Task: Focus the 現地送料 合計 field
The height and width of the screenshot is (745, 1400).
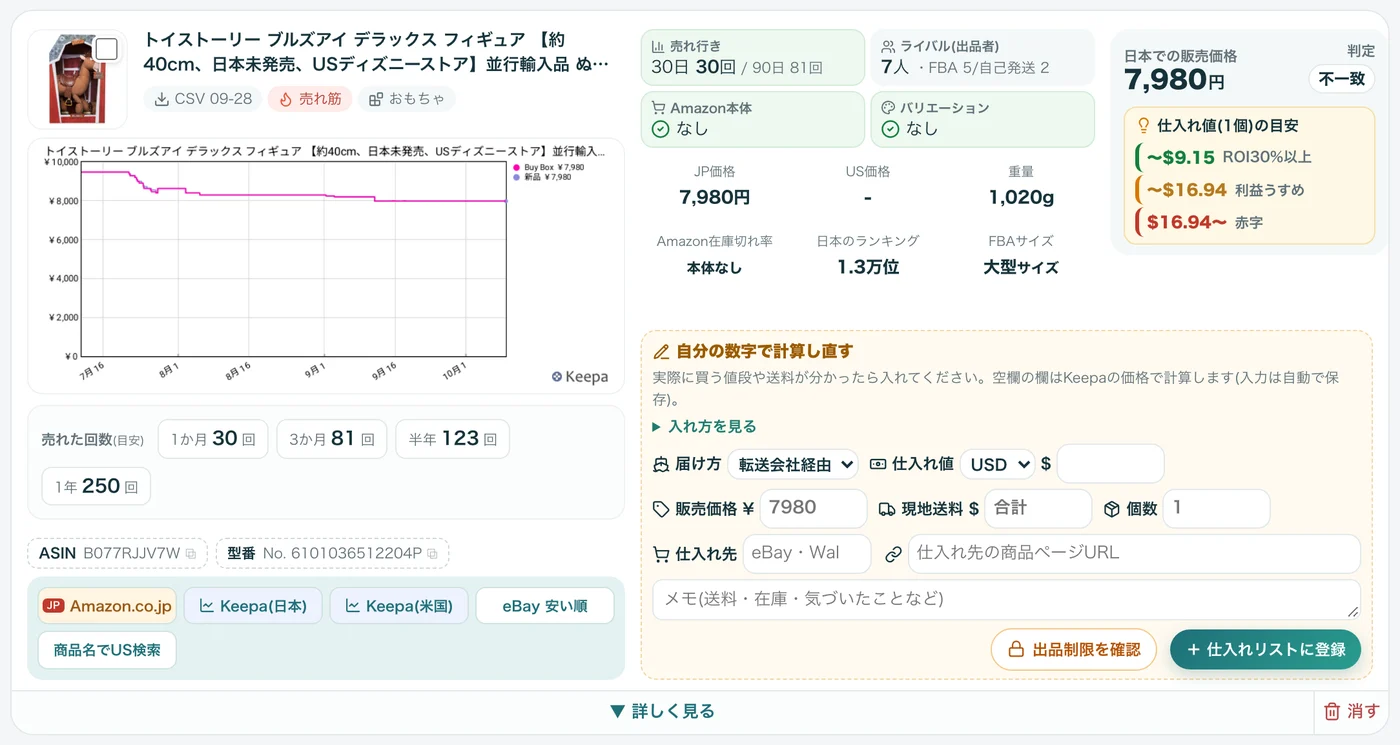Action: coord(1038,508)
